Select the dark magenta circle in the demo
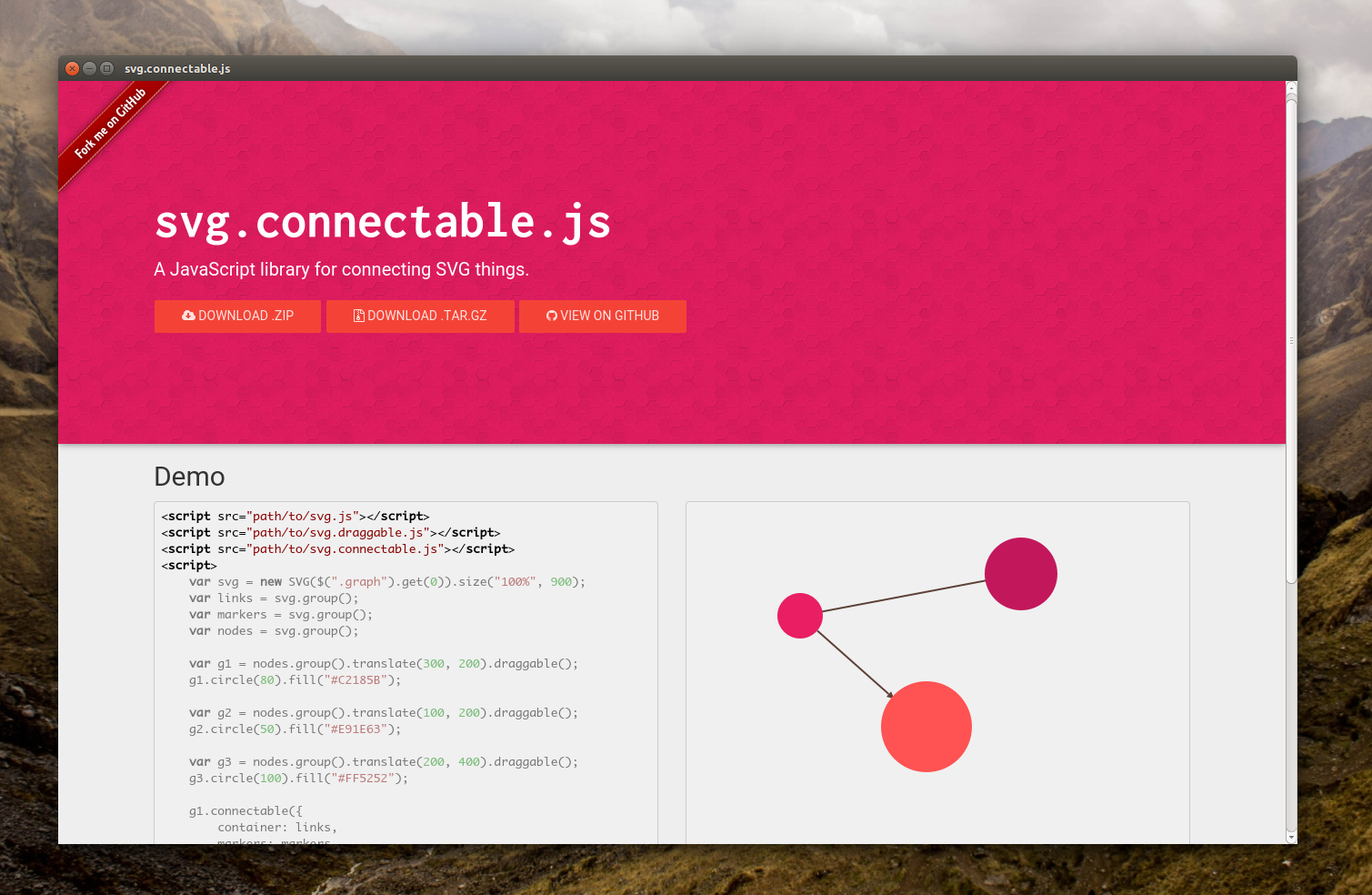 (x=1021, y=573)
